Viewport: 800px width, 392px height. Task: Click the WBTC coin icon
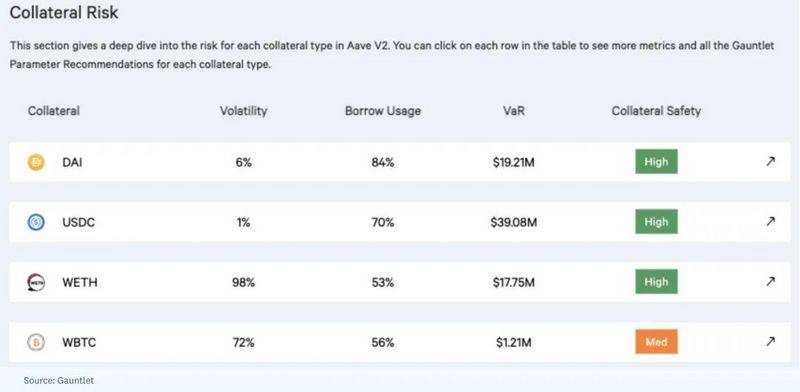[36, 342]
